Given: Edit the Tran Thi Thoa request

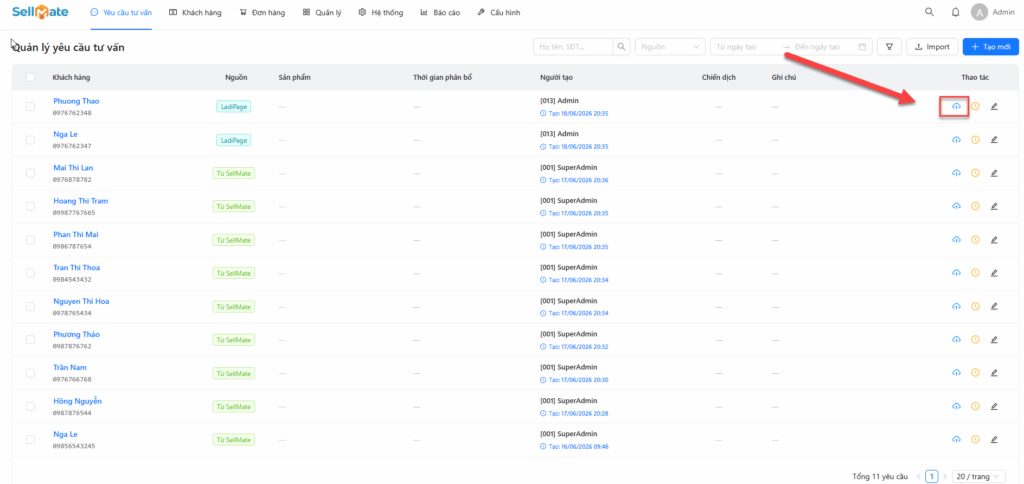Looking at the screenshot, I should point(994,272).
